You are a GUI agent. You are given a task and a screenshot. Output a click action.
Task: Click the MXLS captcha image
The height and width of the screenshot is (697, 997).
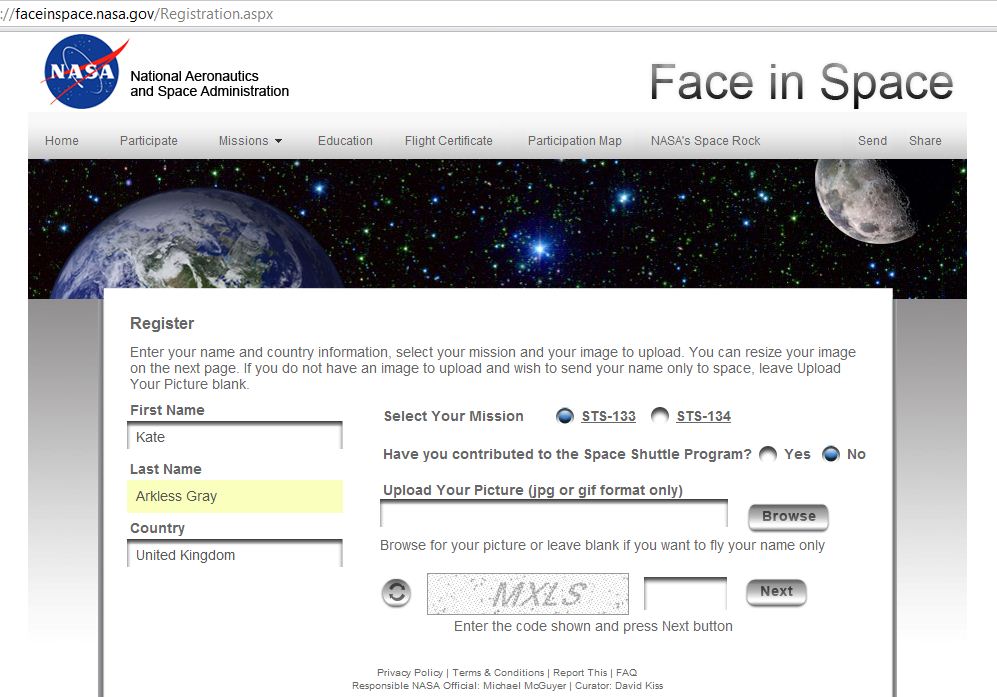tap(528, 594)
